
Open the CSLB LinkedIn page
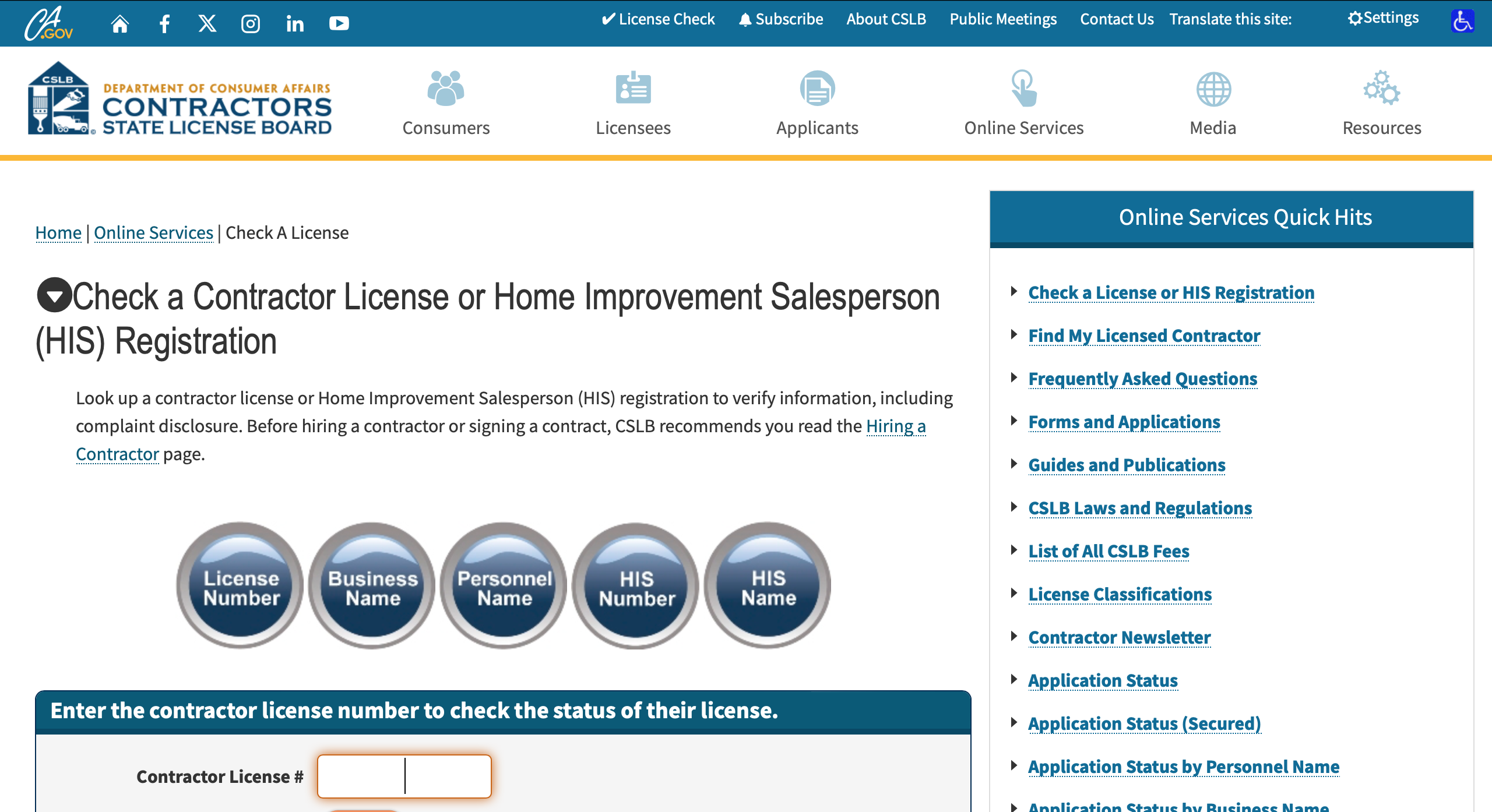[x=295, y=23]
